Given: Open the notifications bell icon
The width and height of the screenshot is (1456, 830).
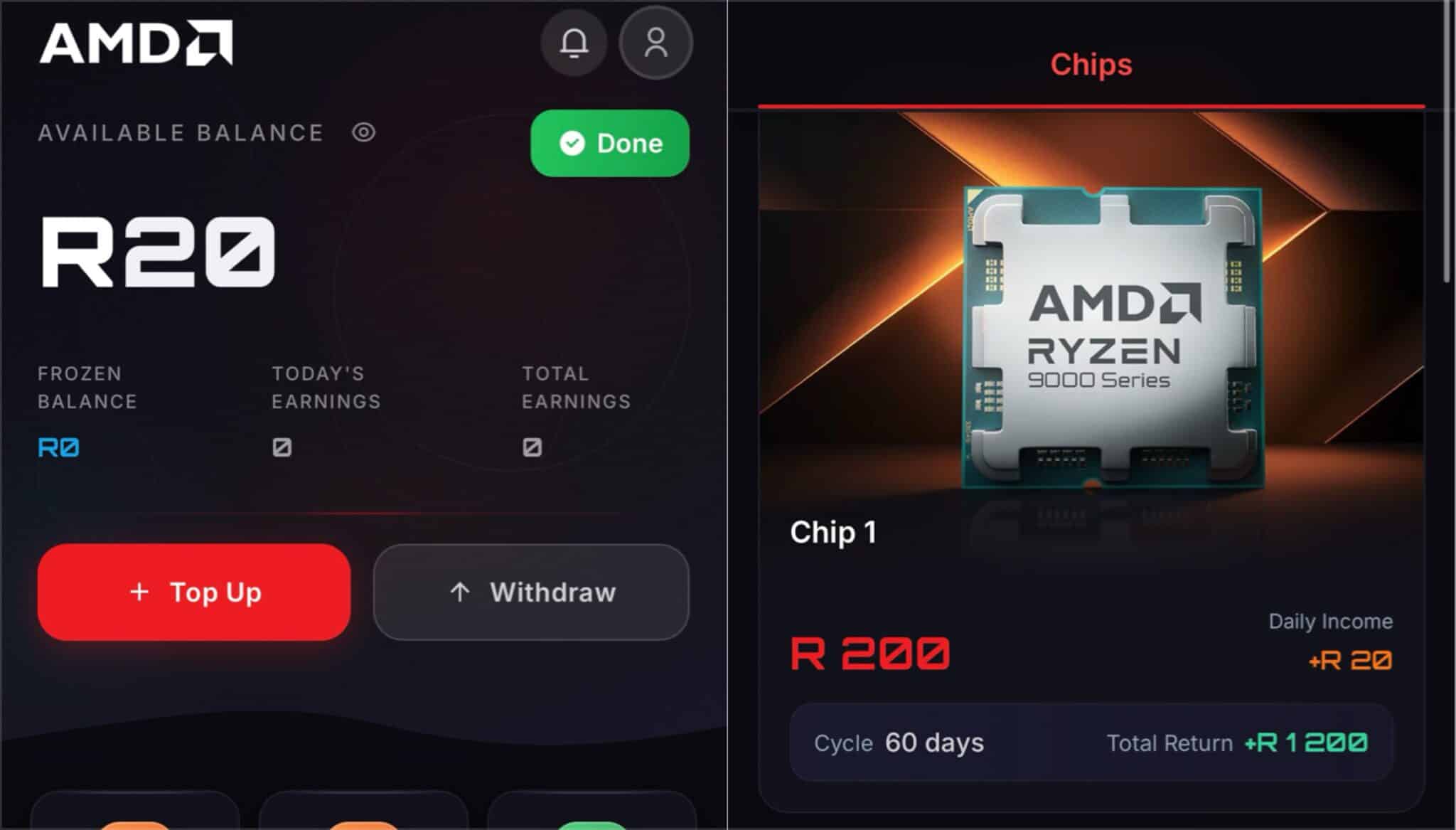Looking at the screenshot, I should (x=574, y=43).
